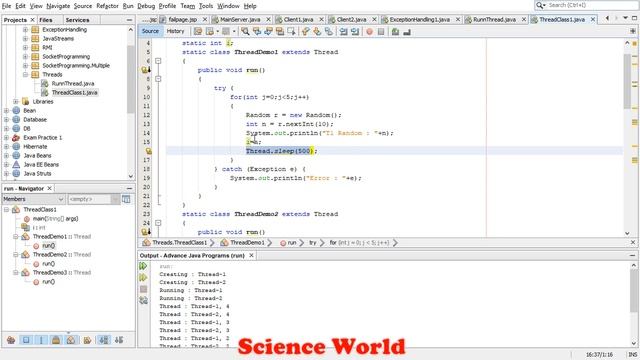The image size is (640, 360).
Task: Switch to the Client1.java tab
Action: tap(298, 20)
